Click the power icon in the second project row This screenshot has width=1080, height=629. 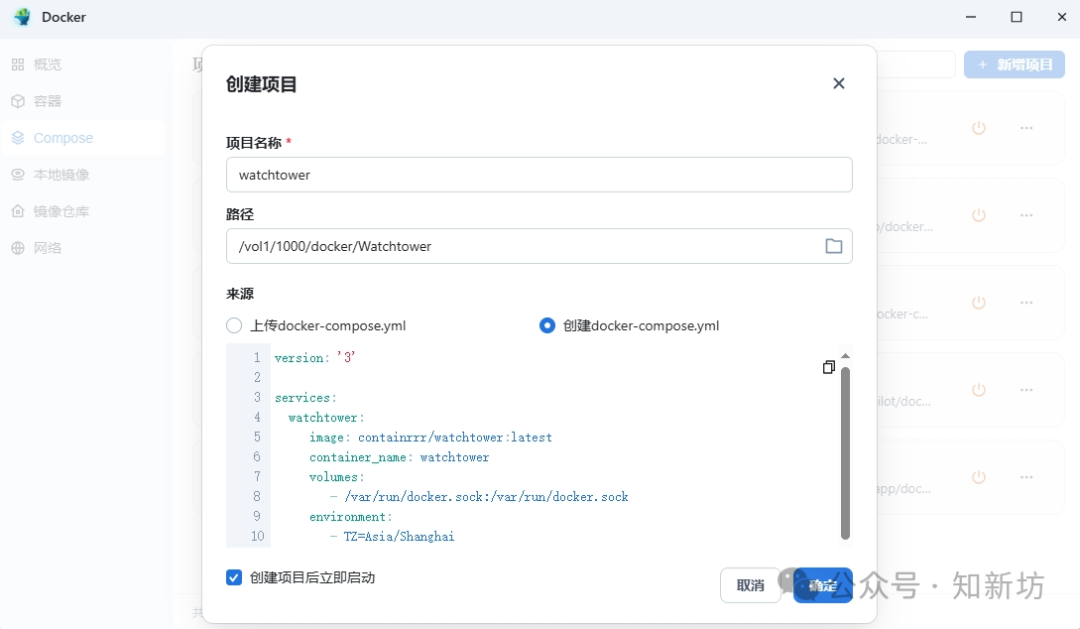click(978, 215)
